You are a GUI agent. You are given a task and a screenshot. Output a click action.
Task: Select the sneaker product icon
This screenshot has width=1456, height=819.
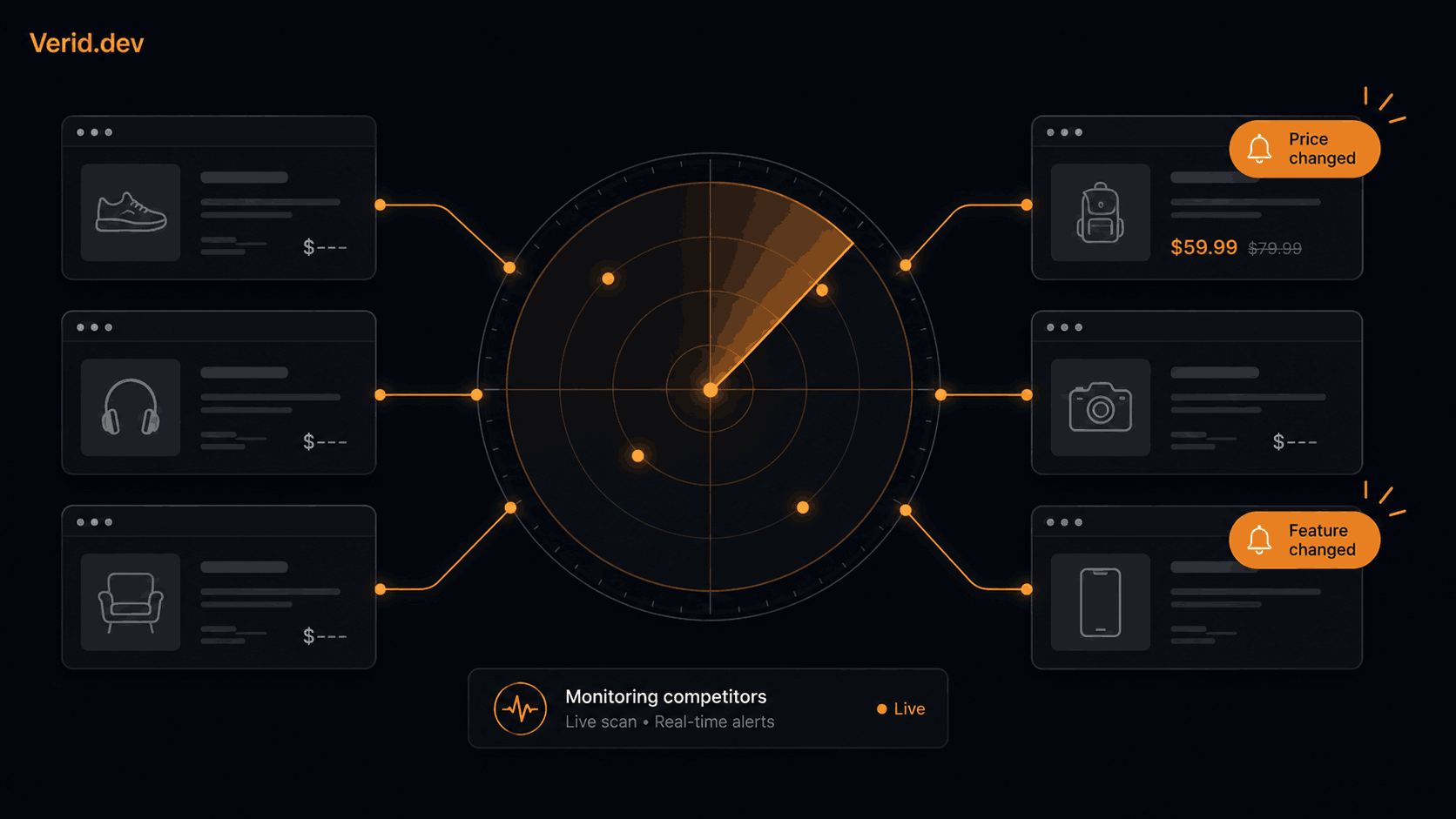click(x=131, y=212)
